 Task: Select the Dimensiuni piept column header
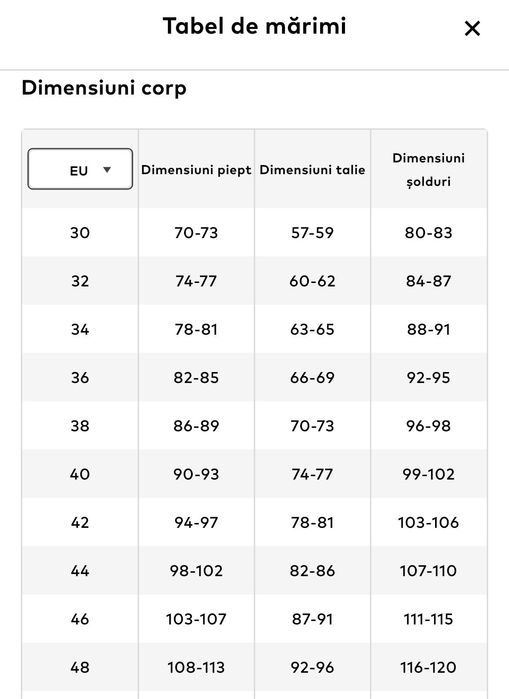click(196, 169)
